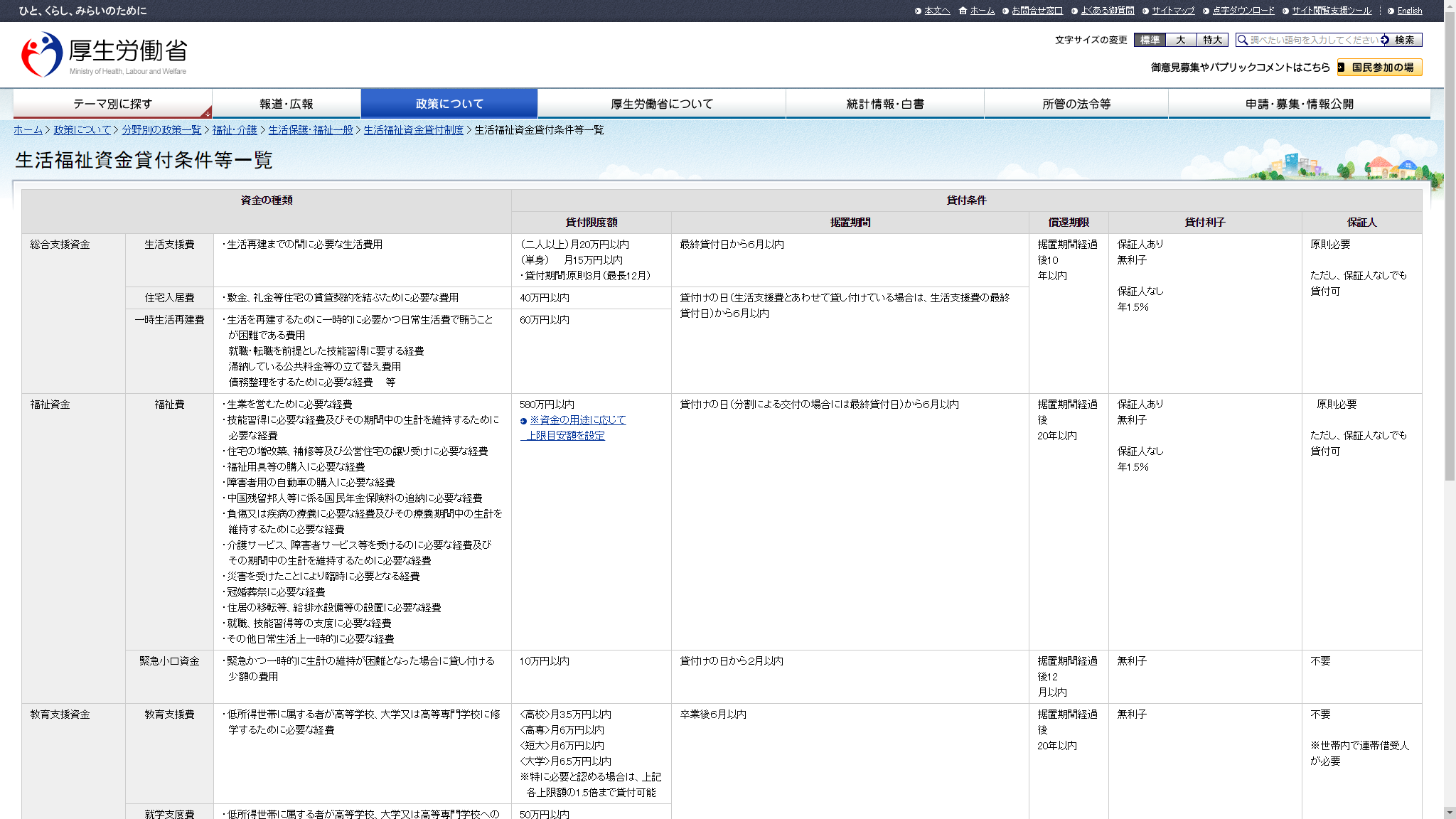
Task: Open the 報道・広報 tab
Action: (x=287, y=104)
